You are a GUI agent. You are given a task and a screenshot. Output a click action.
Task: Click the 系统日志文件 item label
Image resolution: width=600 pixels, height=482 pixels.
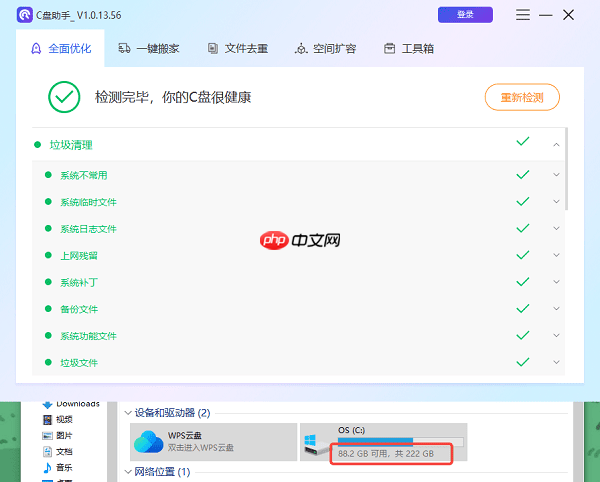88,229
